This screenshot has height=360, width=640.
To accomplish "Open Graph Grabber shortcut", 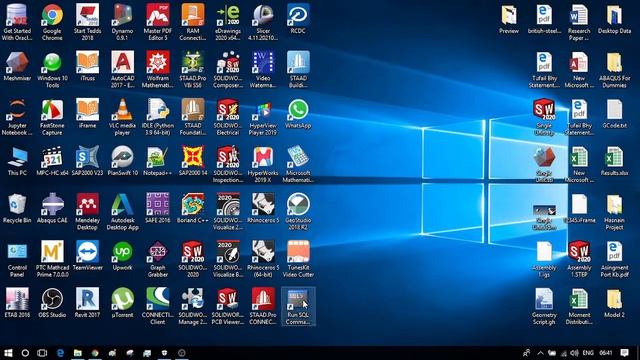I will click(x=158, y=259).
